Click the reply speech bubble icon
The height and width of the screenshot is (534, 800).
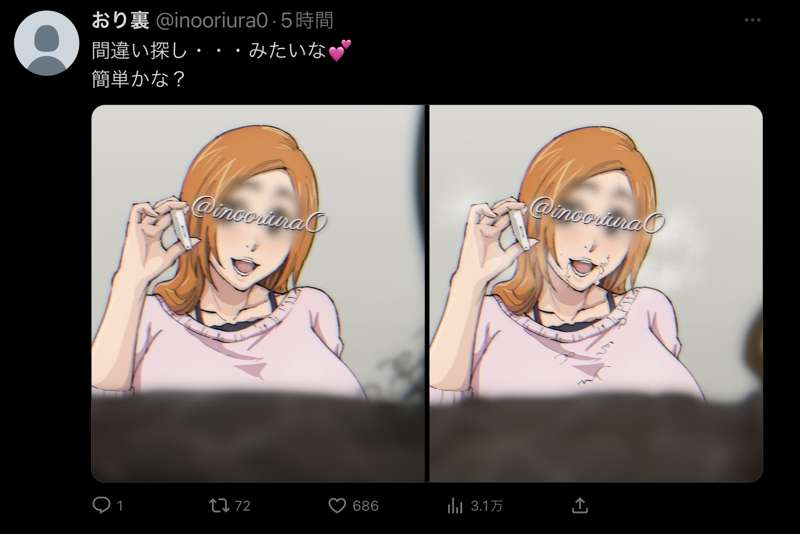click(101, 505)
